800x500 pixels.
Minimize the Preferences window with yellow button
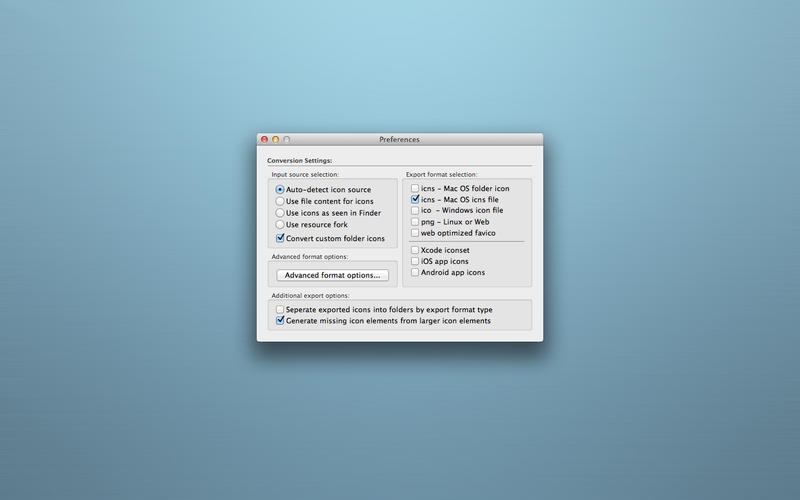point(276,139)
